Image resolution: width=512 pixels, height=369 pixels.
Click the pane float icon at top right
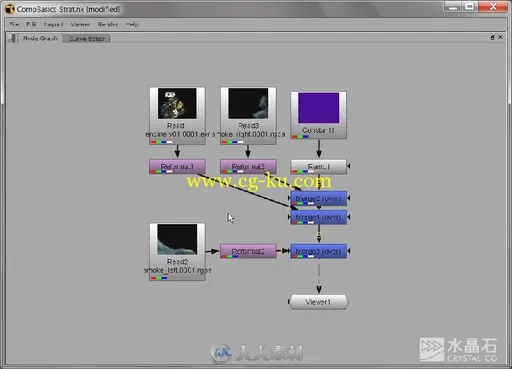pyautogui.click(x=492, y=37)
